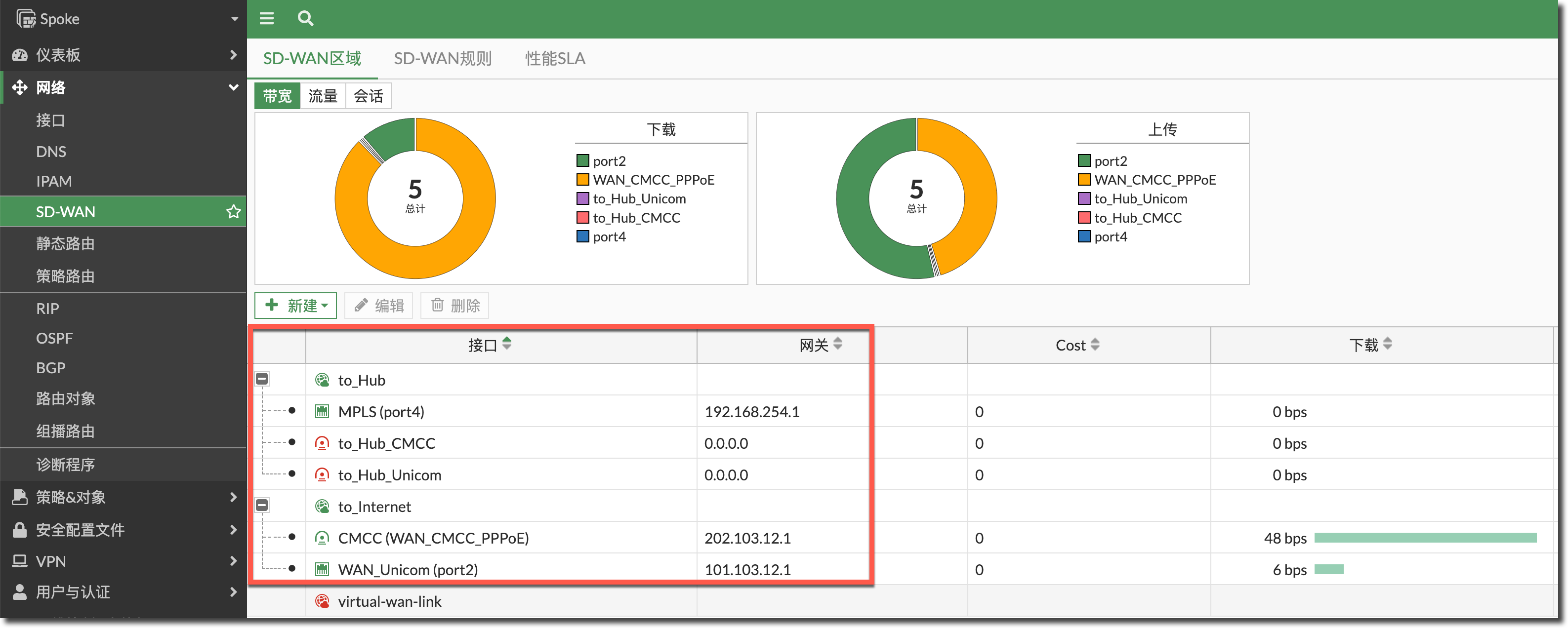
Task: Switch to the SD-WAN规则 tab
Action: point(443,58)
